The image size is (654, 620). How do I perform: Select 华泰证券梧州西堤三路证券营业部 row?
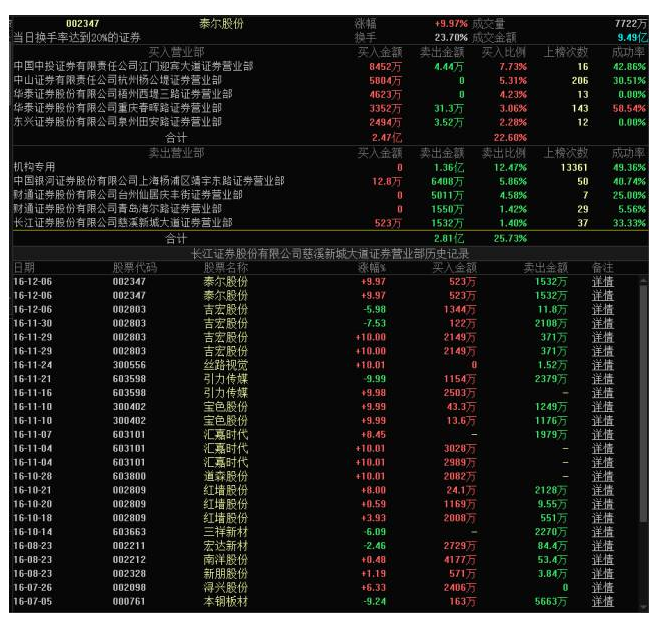click(x=330, y=94)
